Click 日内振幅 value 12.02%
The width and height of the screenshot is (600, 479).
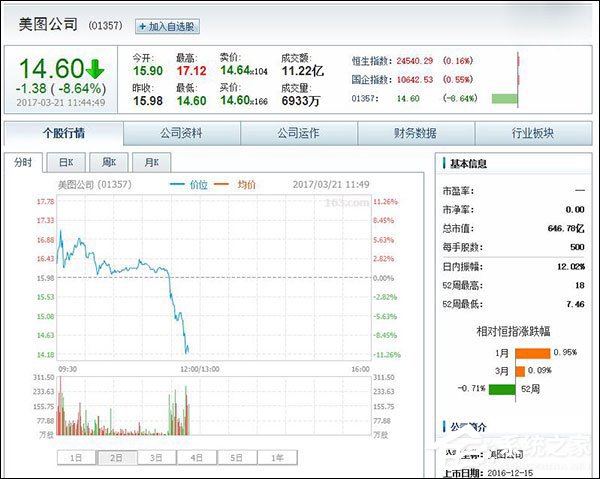(x=571, y=266)
